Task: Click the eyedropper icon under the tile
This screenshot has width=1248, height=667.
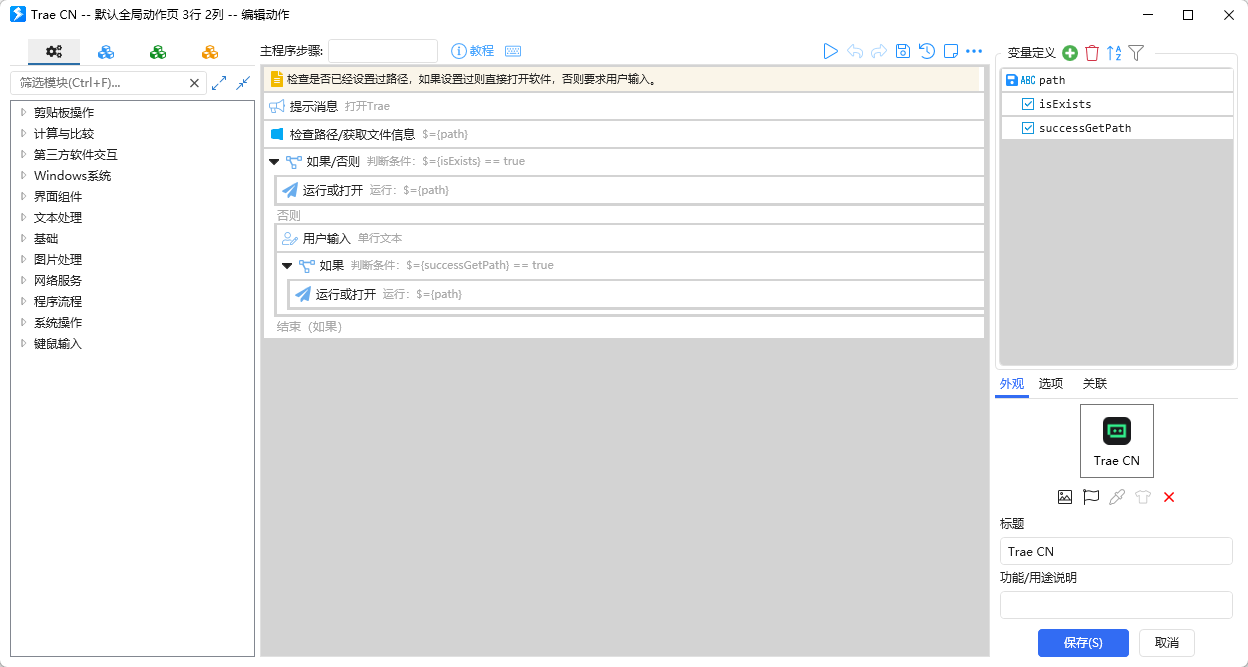Action: click(x=1117, y=496)
